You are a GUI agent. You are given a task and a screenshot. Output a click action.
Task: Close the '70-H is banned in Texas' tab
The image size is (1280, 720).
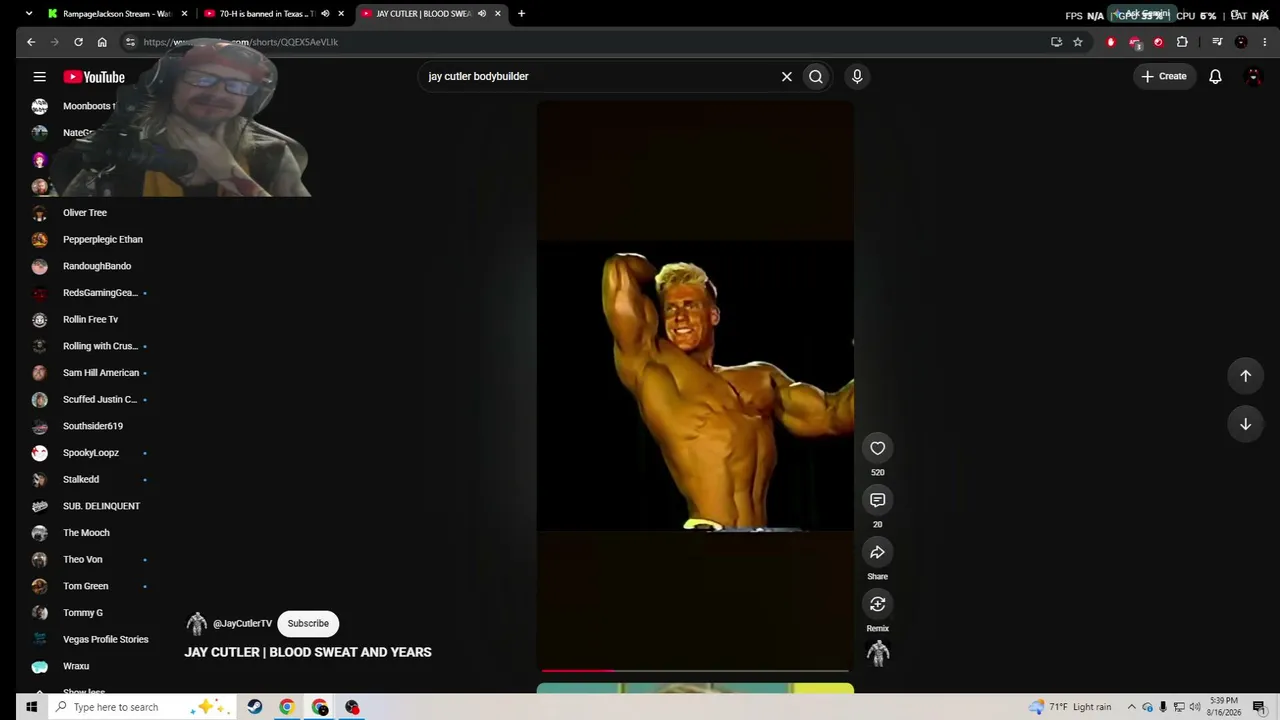pos(341,14)
